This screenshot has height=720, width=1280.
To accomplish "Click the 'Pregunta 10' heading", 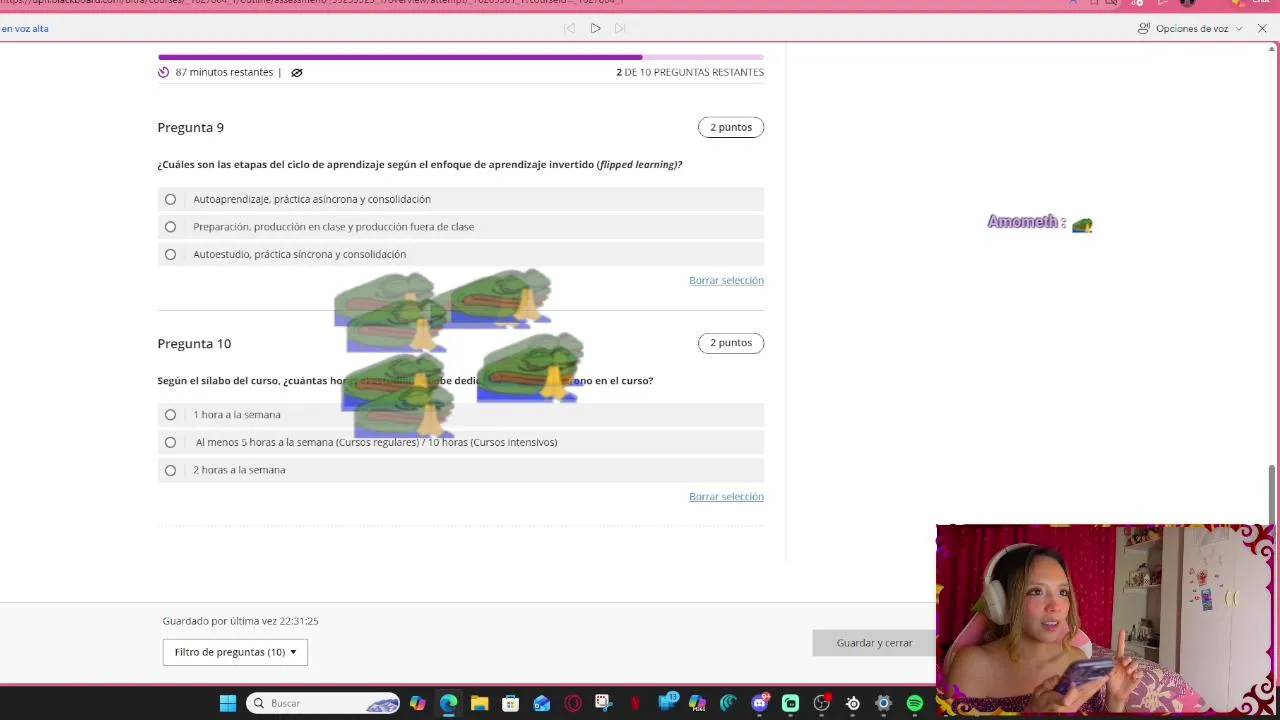I will pos(194,343).
